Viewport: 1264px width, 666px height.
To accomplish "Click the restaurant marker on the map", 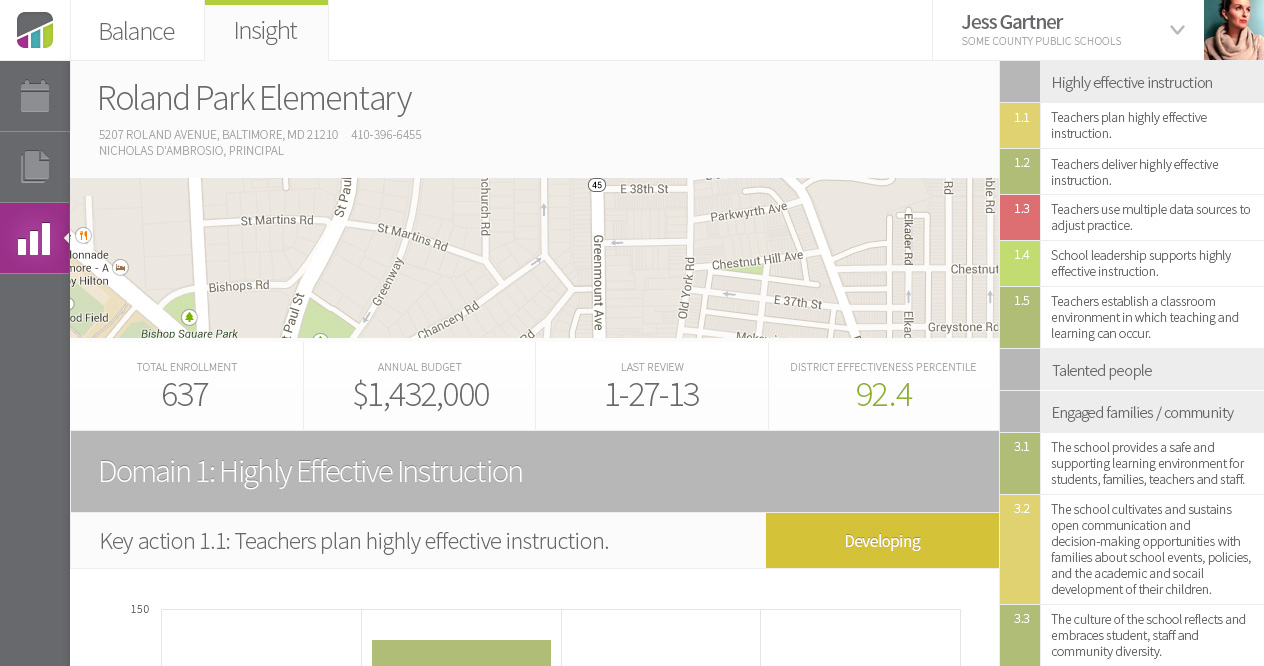I will [x=83, y=236].
